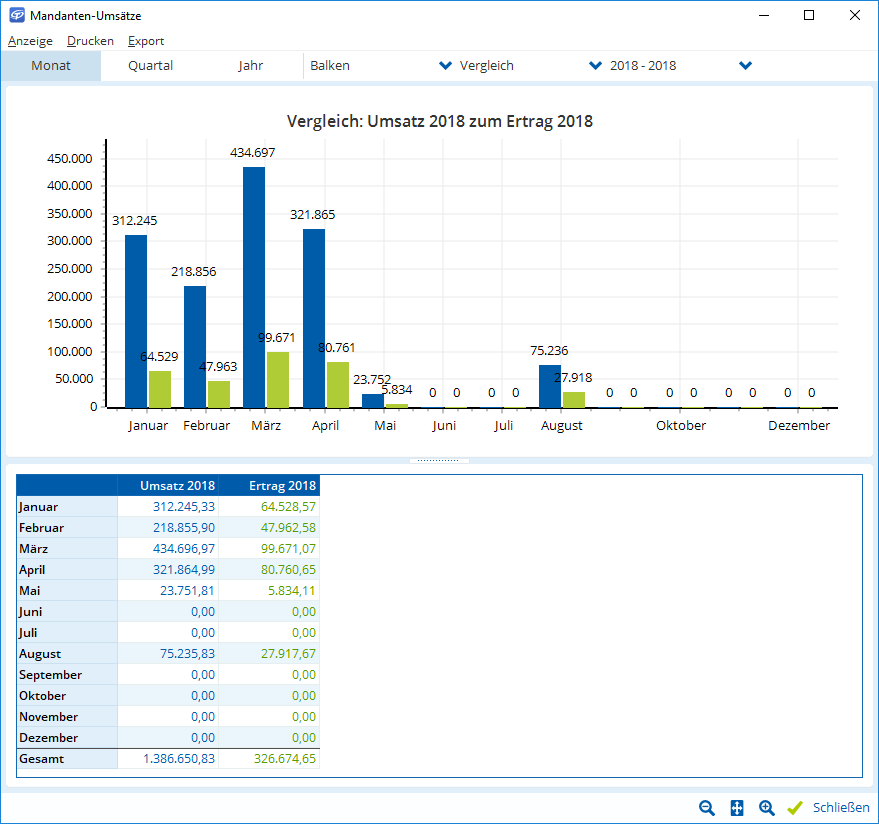The height and width of the screenshot is (824, 879).
Task: Open the 2018 - 2018 year range dropdown
Action: click(745, 66)
